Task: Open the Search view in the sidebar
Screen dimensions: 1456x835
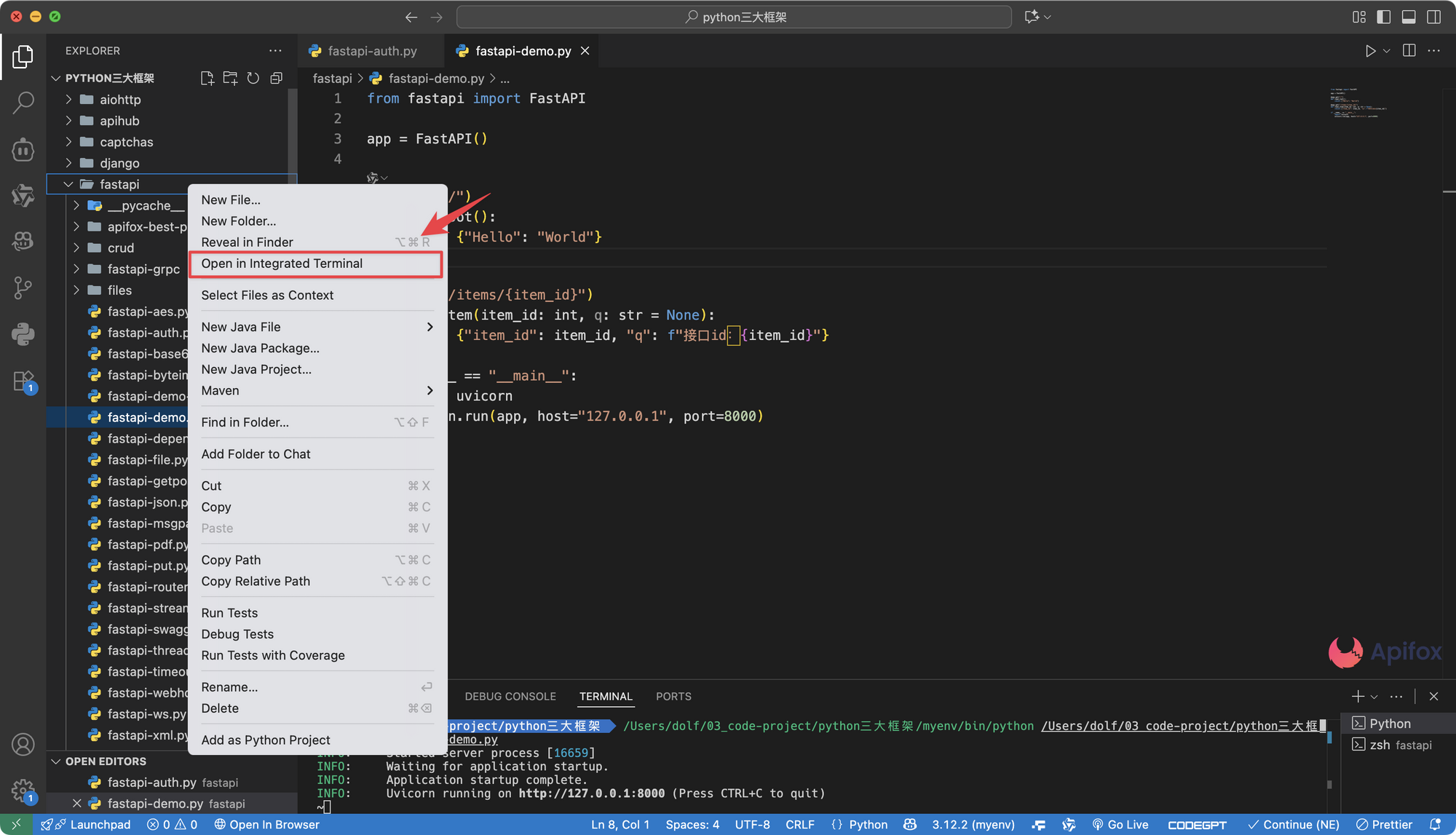Action: pos(23,103)
